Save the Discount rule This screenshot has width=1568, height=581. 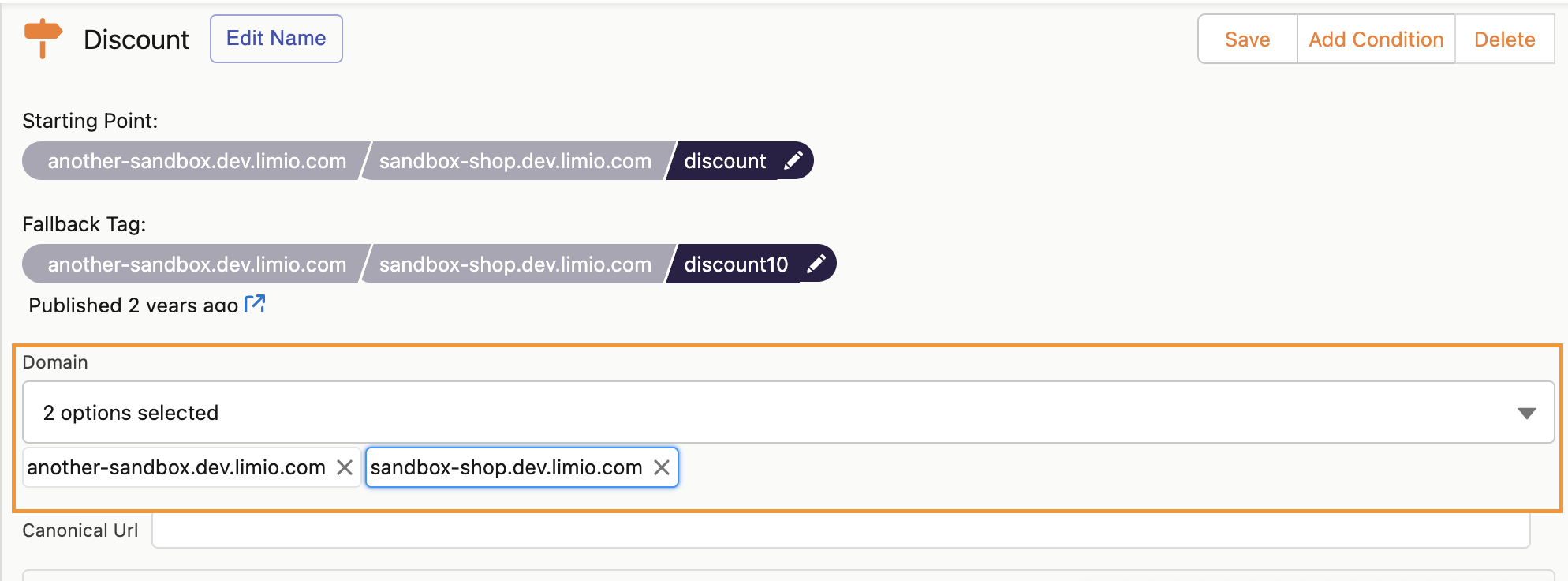(x=1247, y=39)
